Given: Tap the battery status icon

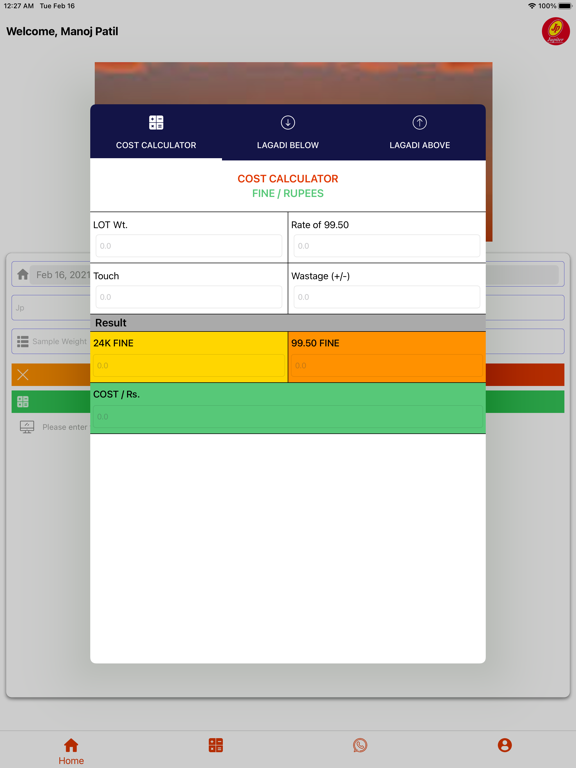Looking at the screenshot, I should click(x=564, y=6).
